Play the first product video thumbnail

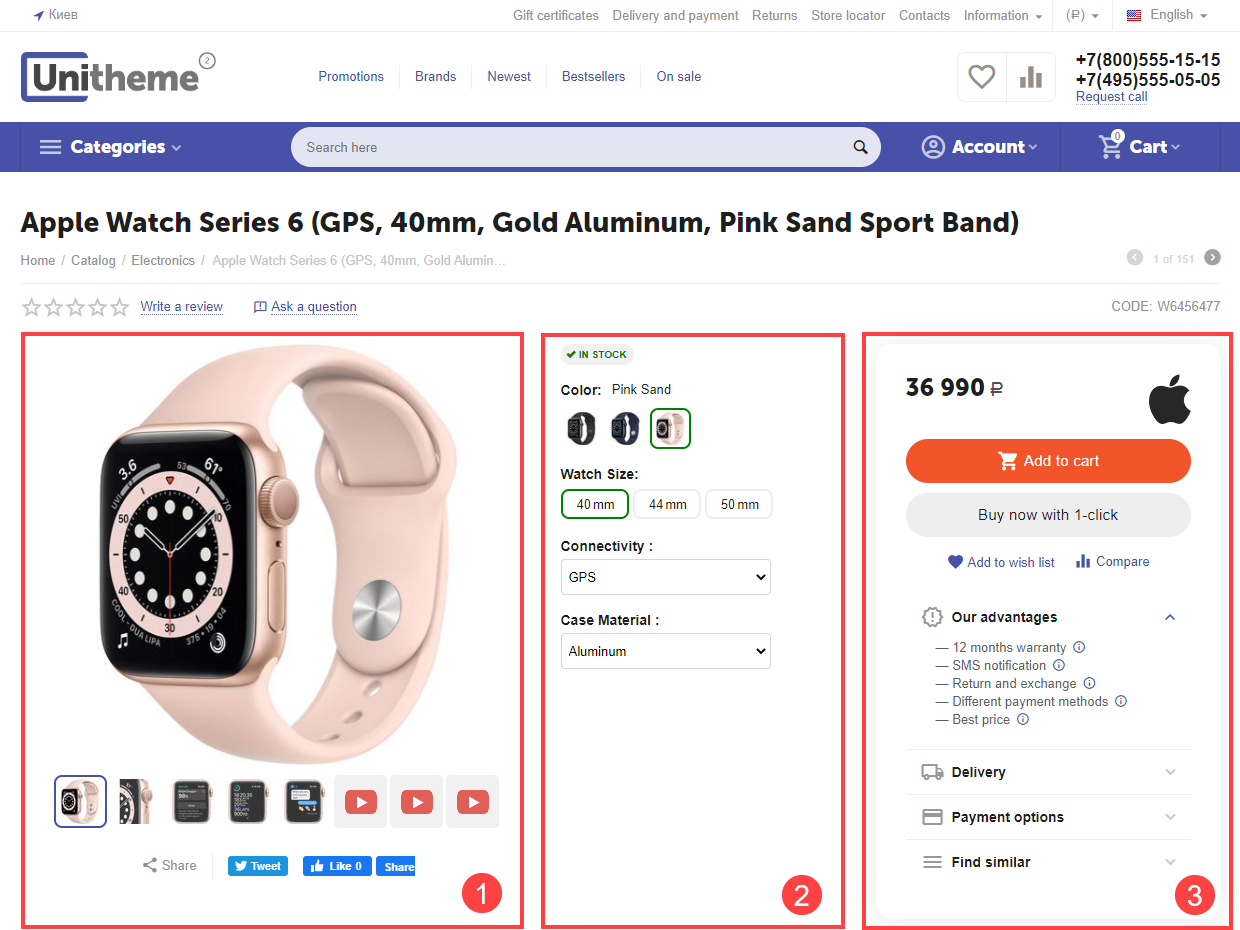point(361,802)
